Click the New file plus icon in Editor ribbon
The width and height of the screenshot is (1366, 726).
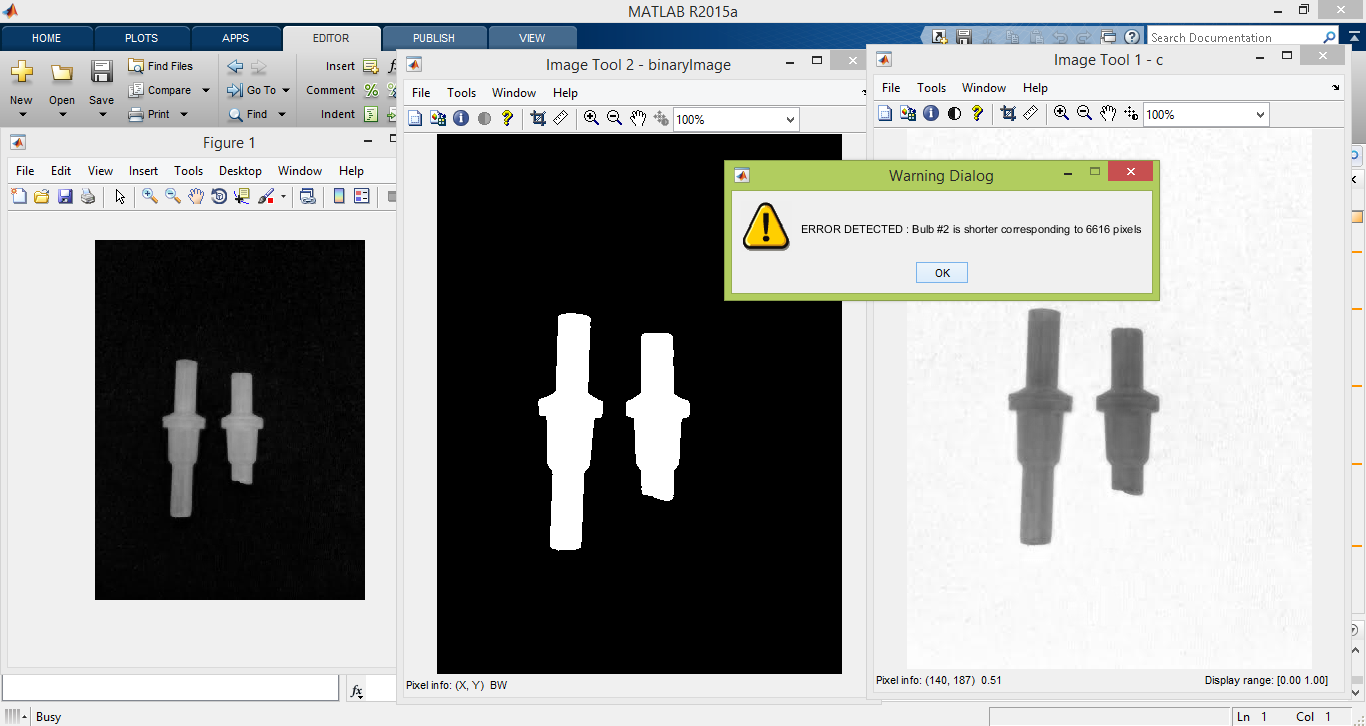tap(21, 72)
